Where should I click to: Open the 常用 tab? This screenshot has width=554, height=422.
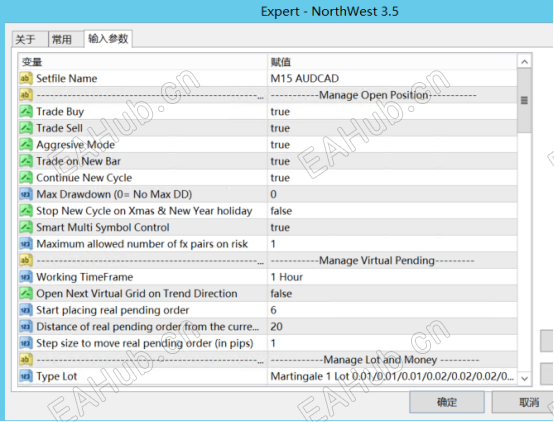click(x=65, y=39)
